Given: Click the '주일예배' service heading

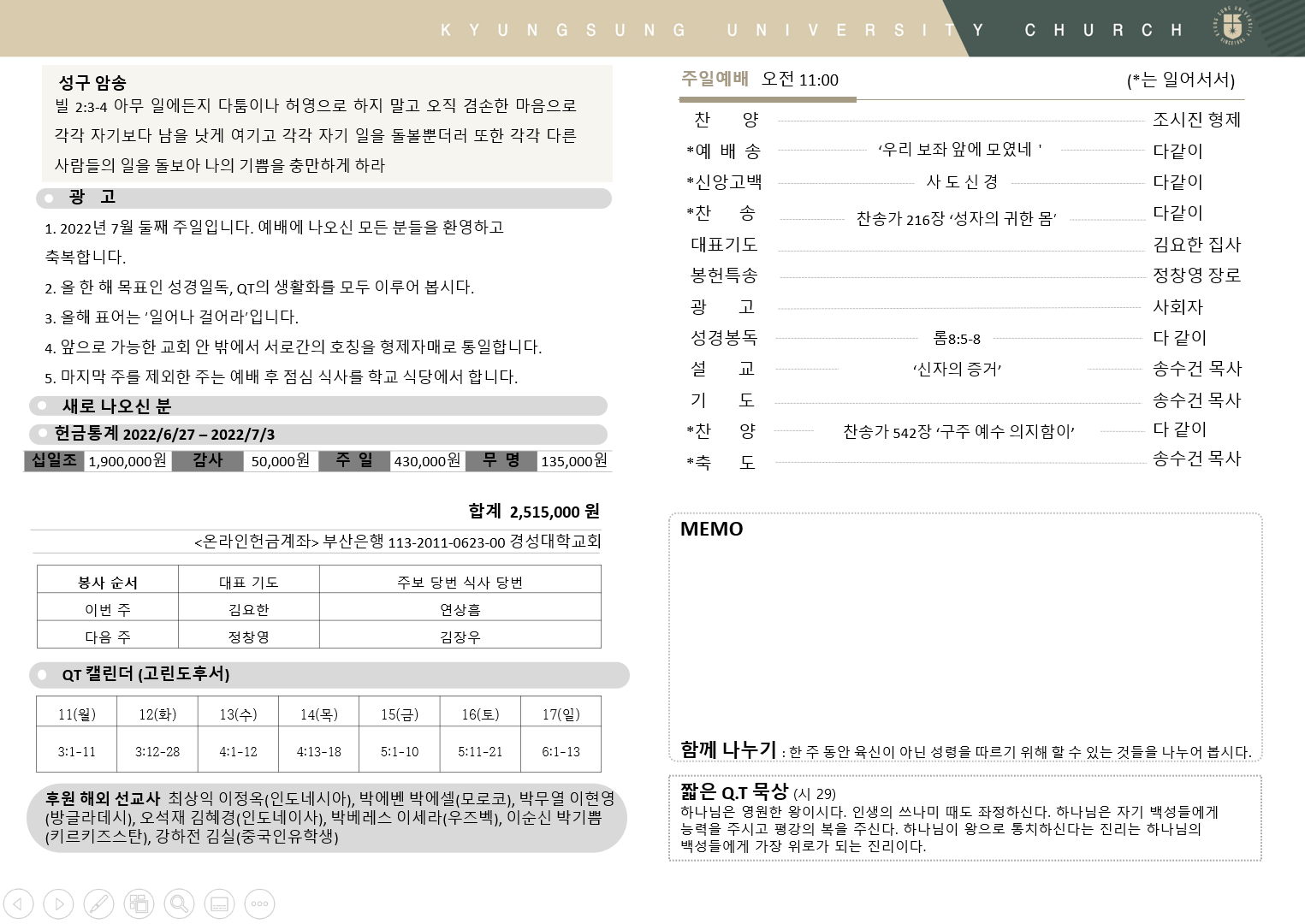Looking at the screenshot, I should tap(715, 79).
